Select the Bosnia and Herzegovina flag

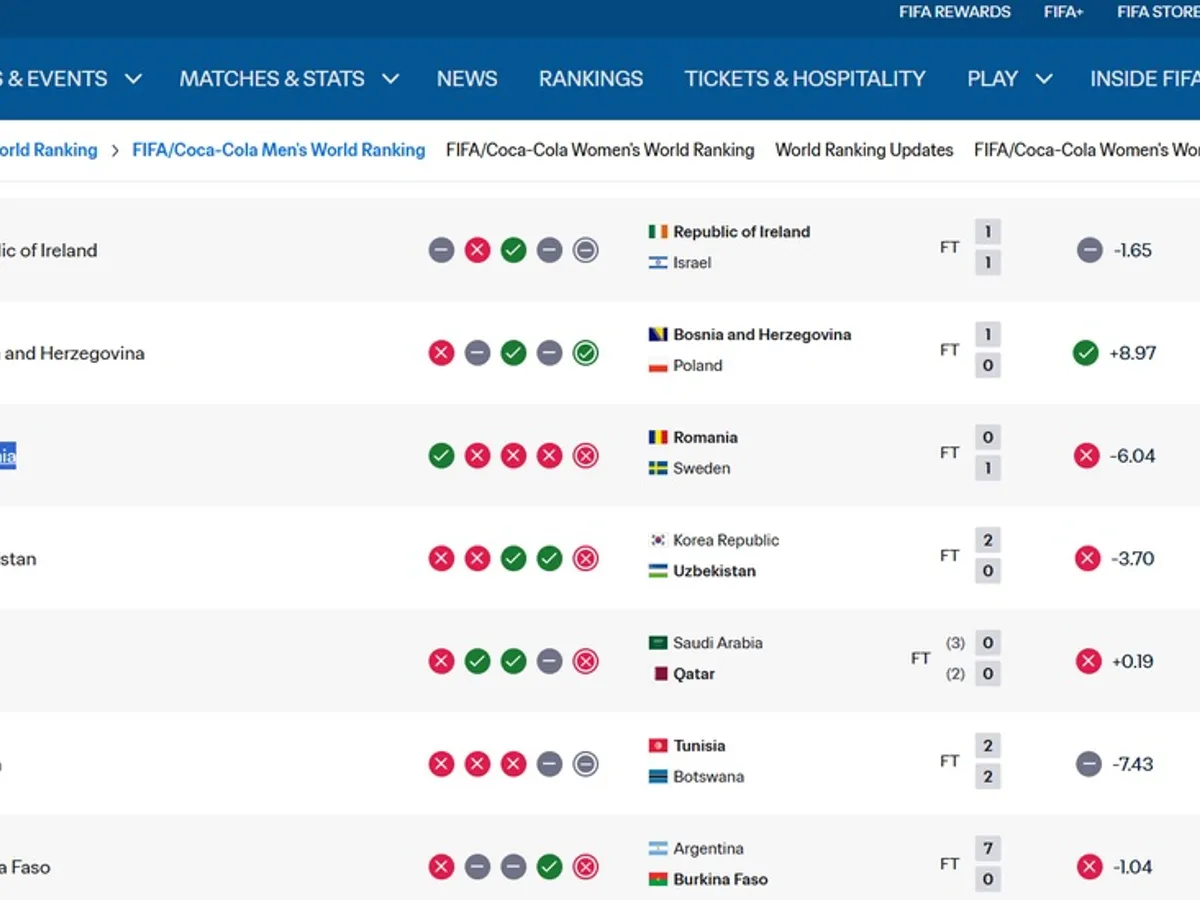coord(657,335)
